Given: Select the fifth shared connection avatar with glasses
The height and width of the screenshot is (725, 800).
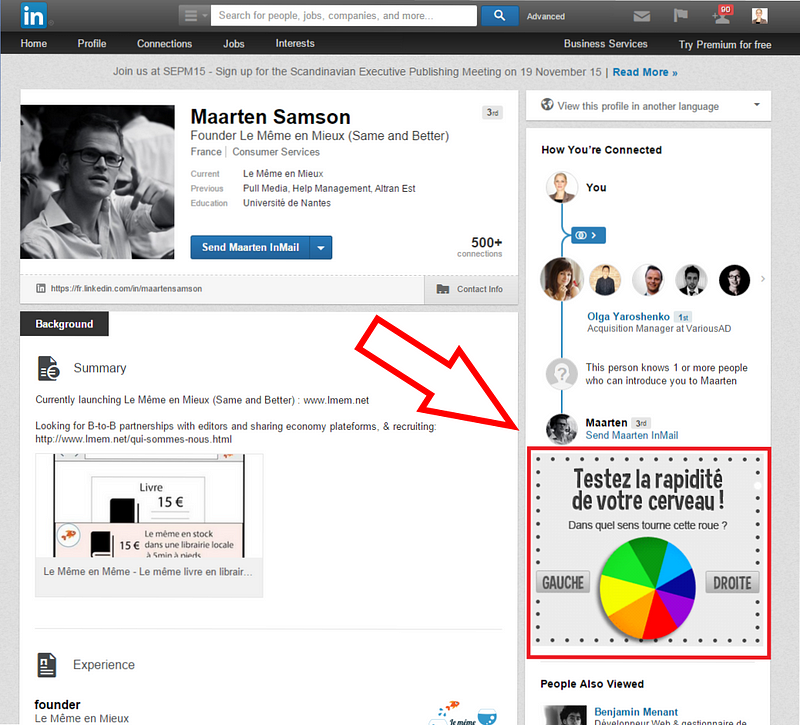Looking at the screenshot, I should 734,280.
